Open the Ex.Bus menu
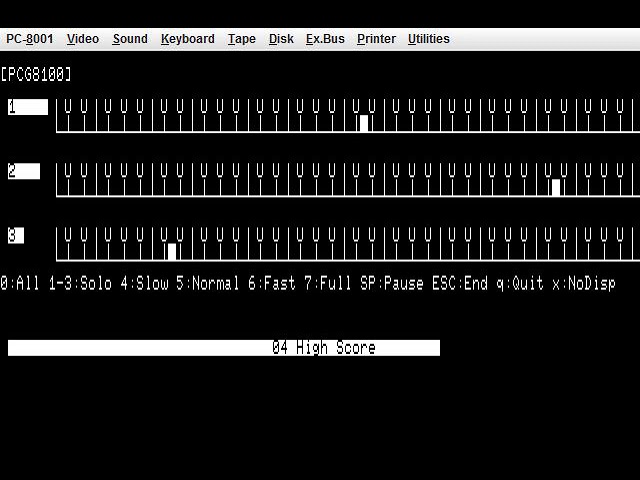Viewport: 640px width, 480px height. [325, 39]
